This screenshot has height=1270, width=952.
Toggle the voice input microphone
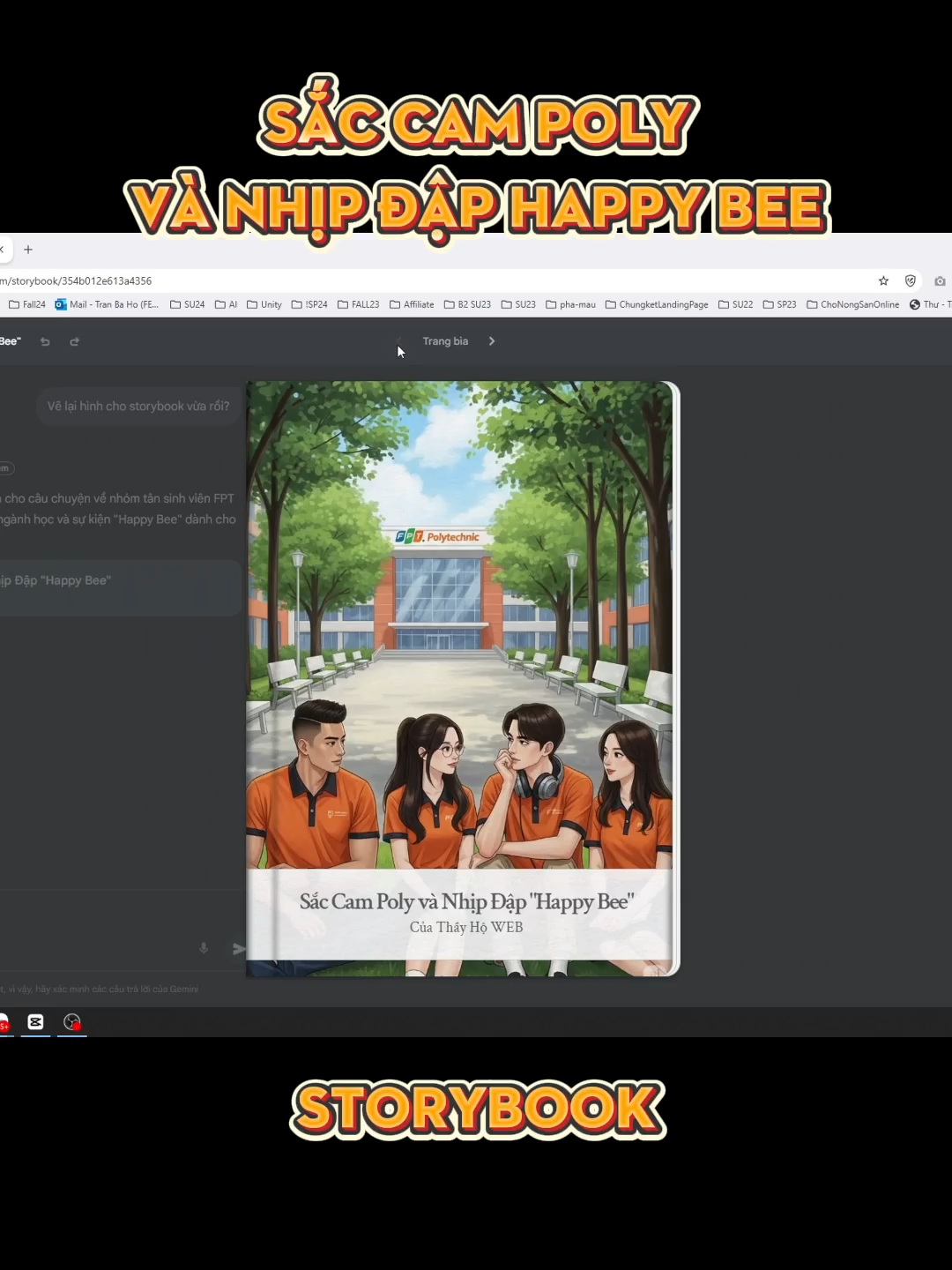coord(203,949)
